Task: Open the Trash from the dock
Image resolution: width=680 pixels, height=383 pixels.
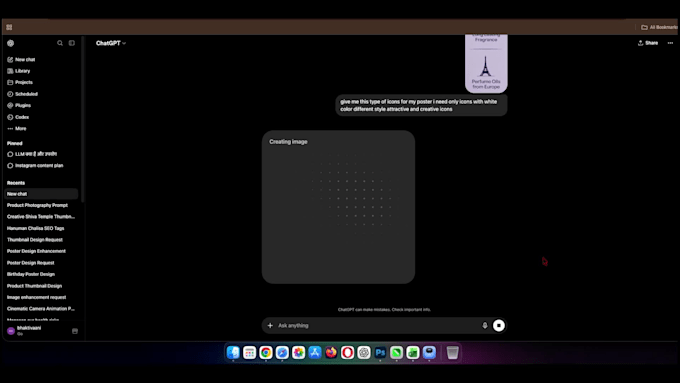Action: (x=452, y=352)
